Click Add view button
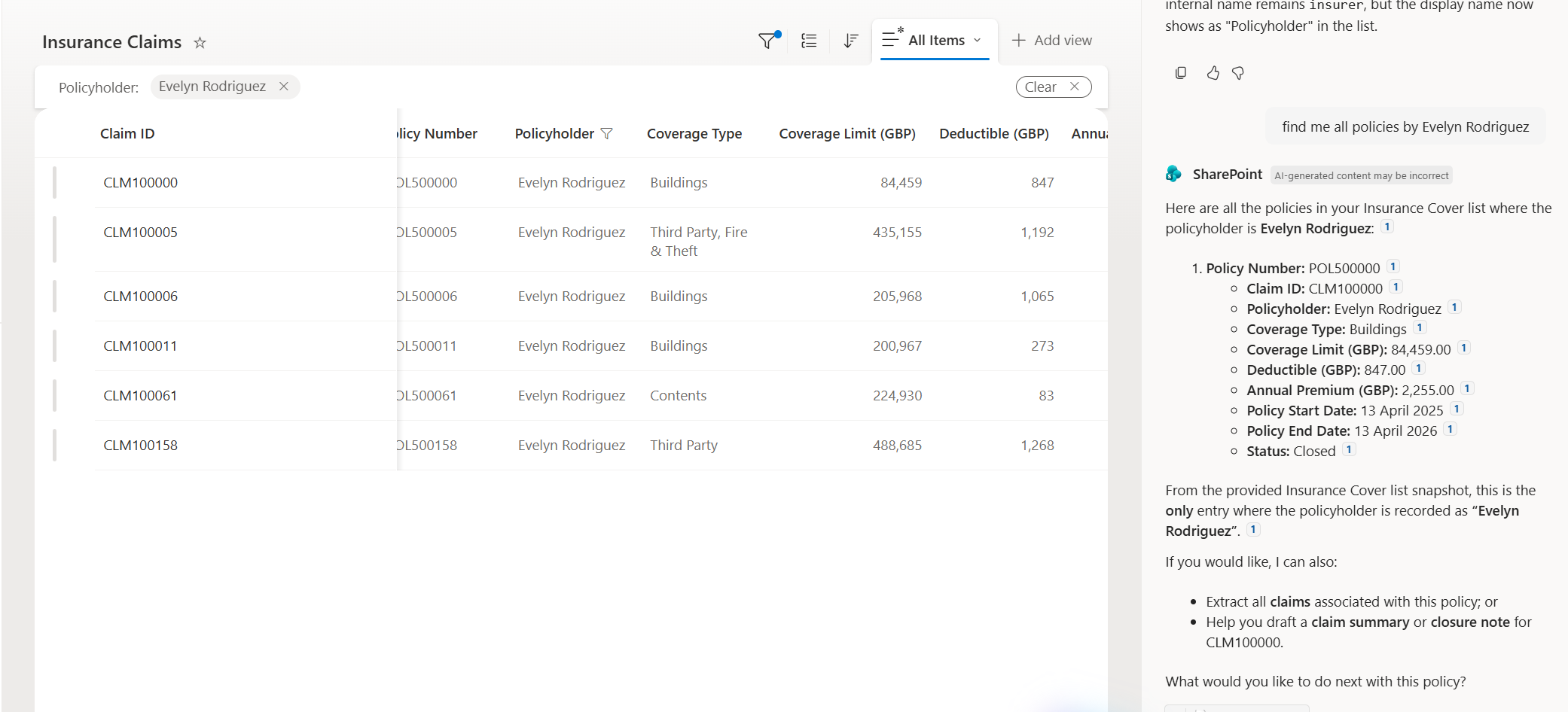Viewport: 1568px width, 712px height. click(x=1051, y=41)
